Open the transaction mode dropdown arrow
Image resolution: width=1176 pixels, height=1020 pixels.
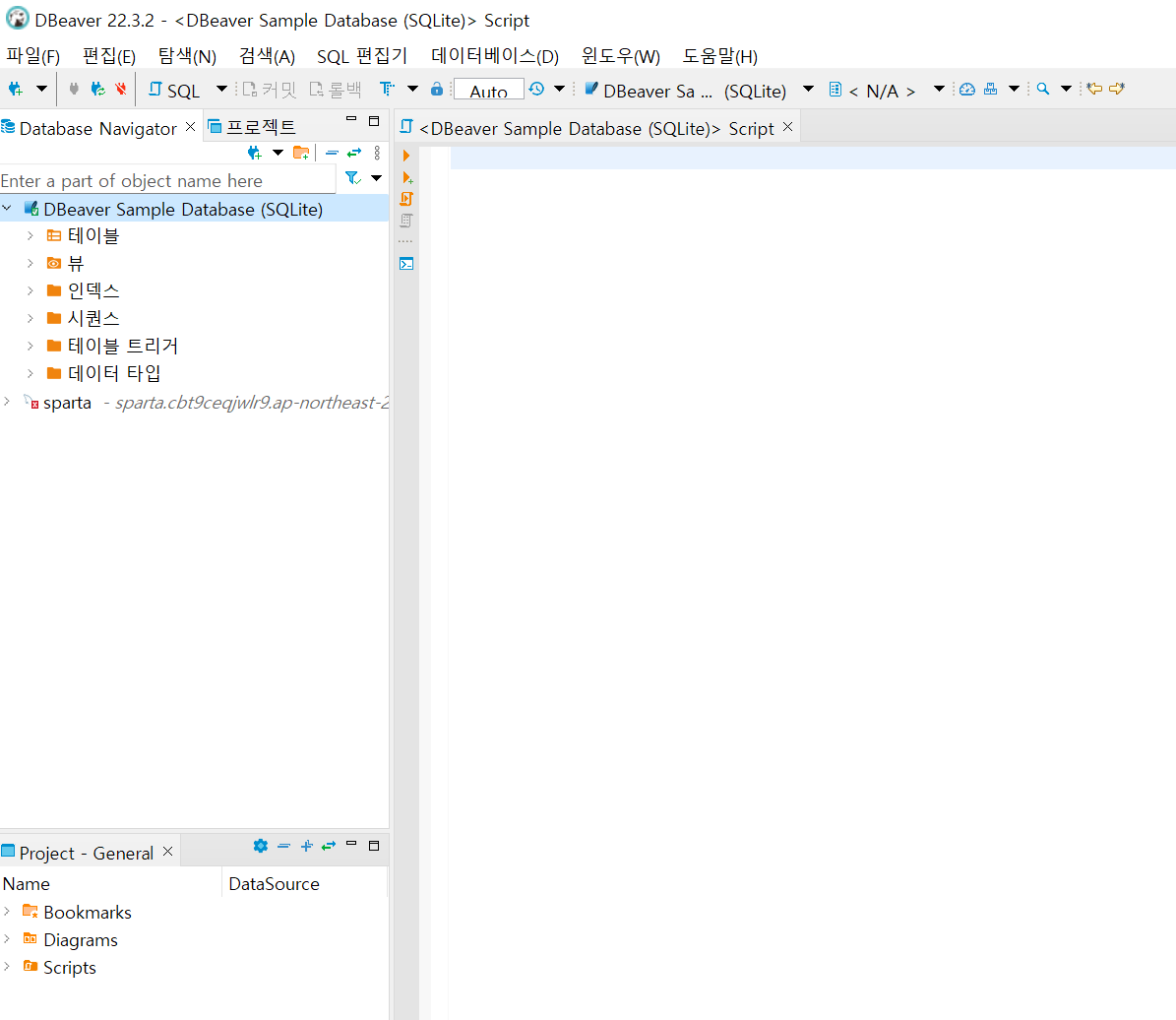coord(412,89)
